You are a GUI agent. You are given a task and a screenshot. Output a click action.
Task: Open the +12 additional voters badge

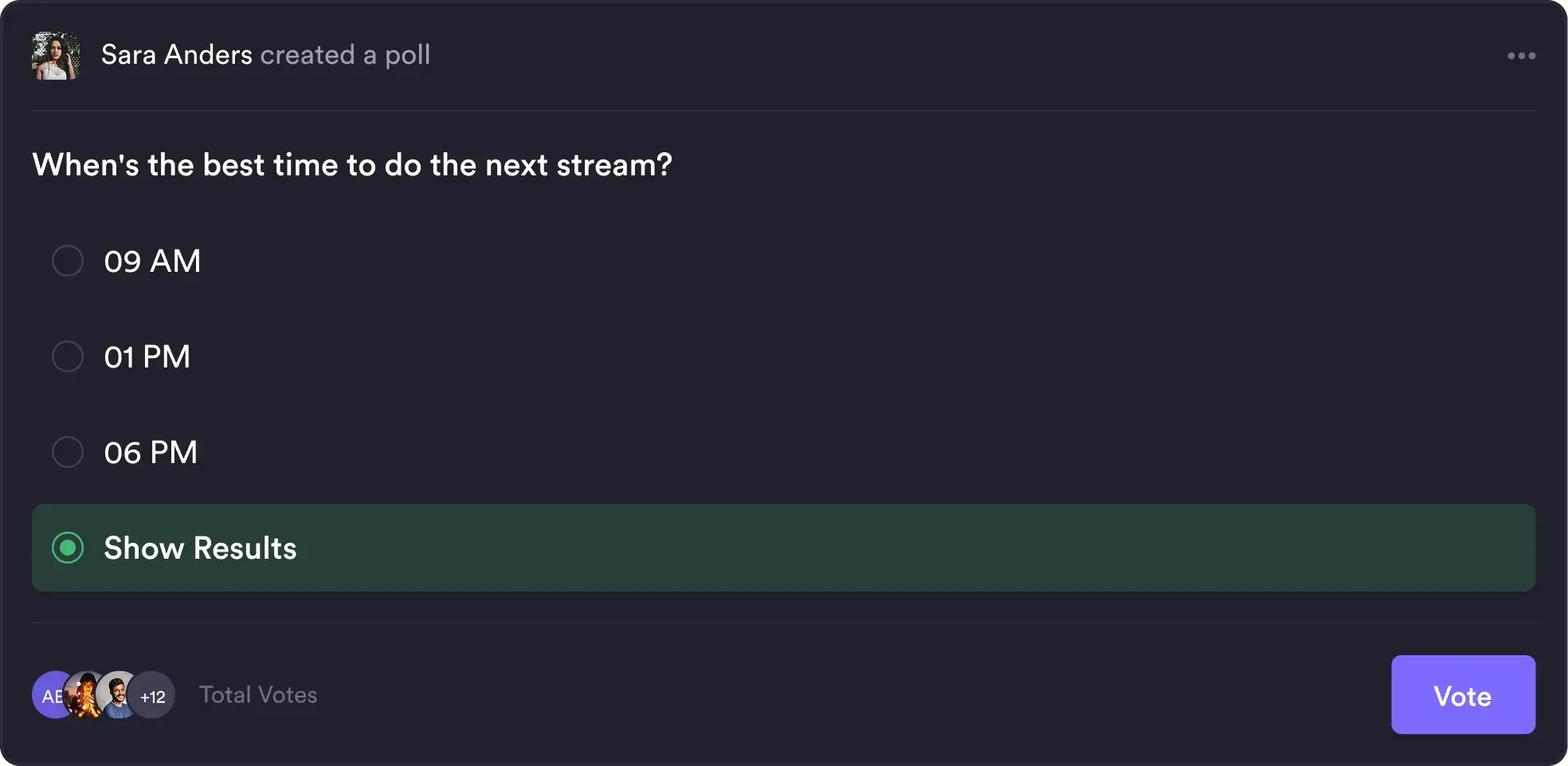pos(153,695)
